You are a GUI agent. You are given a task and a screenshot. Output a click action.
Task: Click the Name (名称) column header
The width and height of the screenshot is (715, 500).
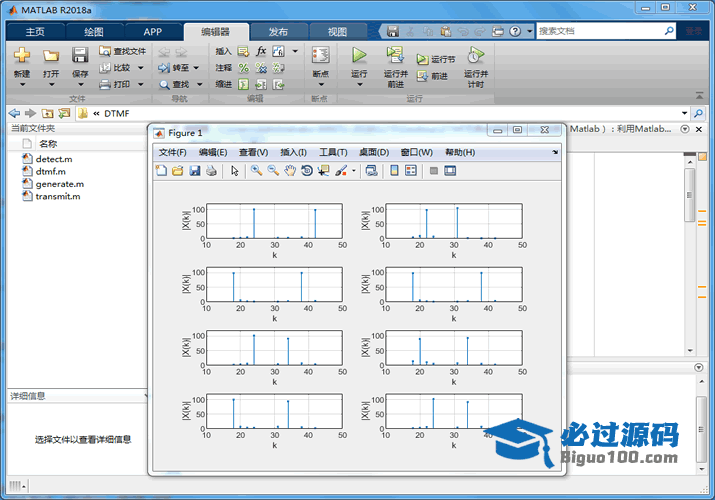(x=48, y=144)
